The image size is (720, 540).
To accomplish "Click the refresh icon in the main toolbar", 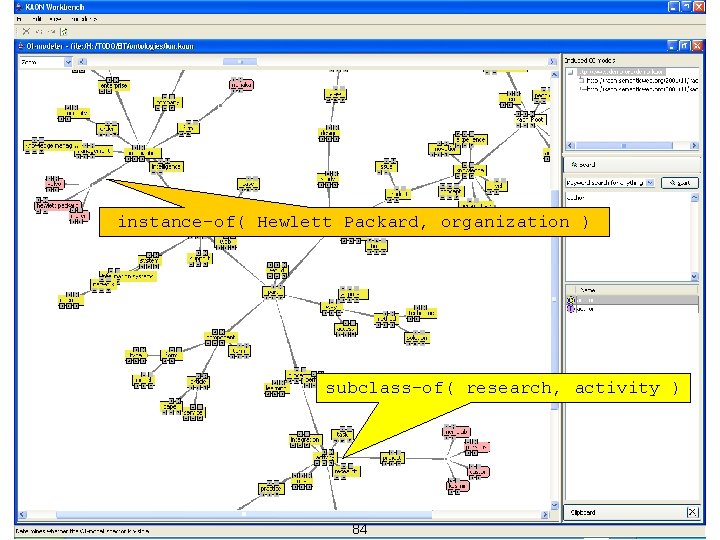I will tap(64, 31).
